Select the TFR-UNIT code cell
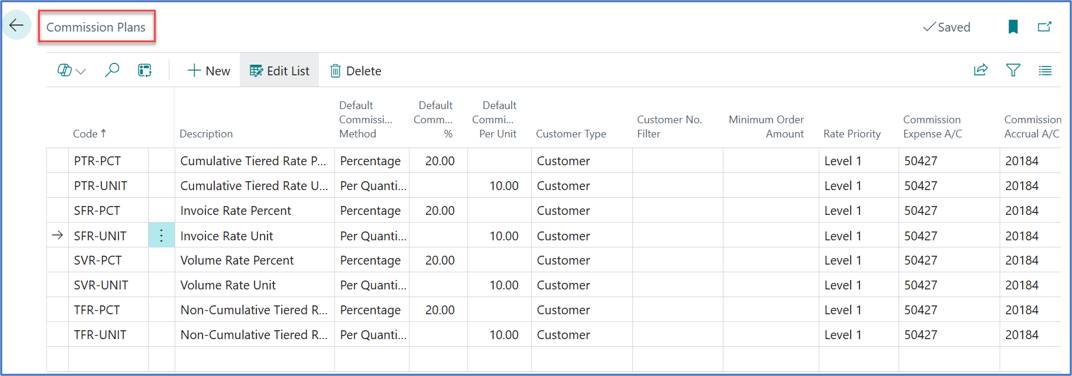 (108, 335)
